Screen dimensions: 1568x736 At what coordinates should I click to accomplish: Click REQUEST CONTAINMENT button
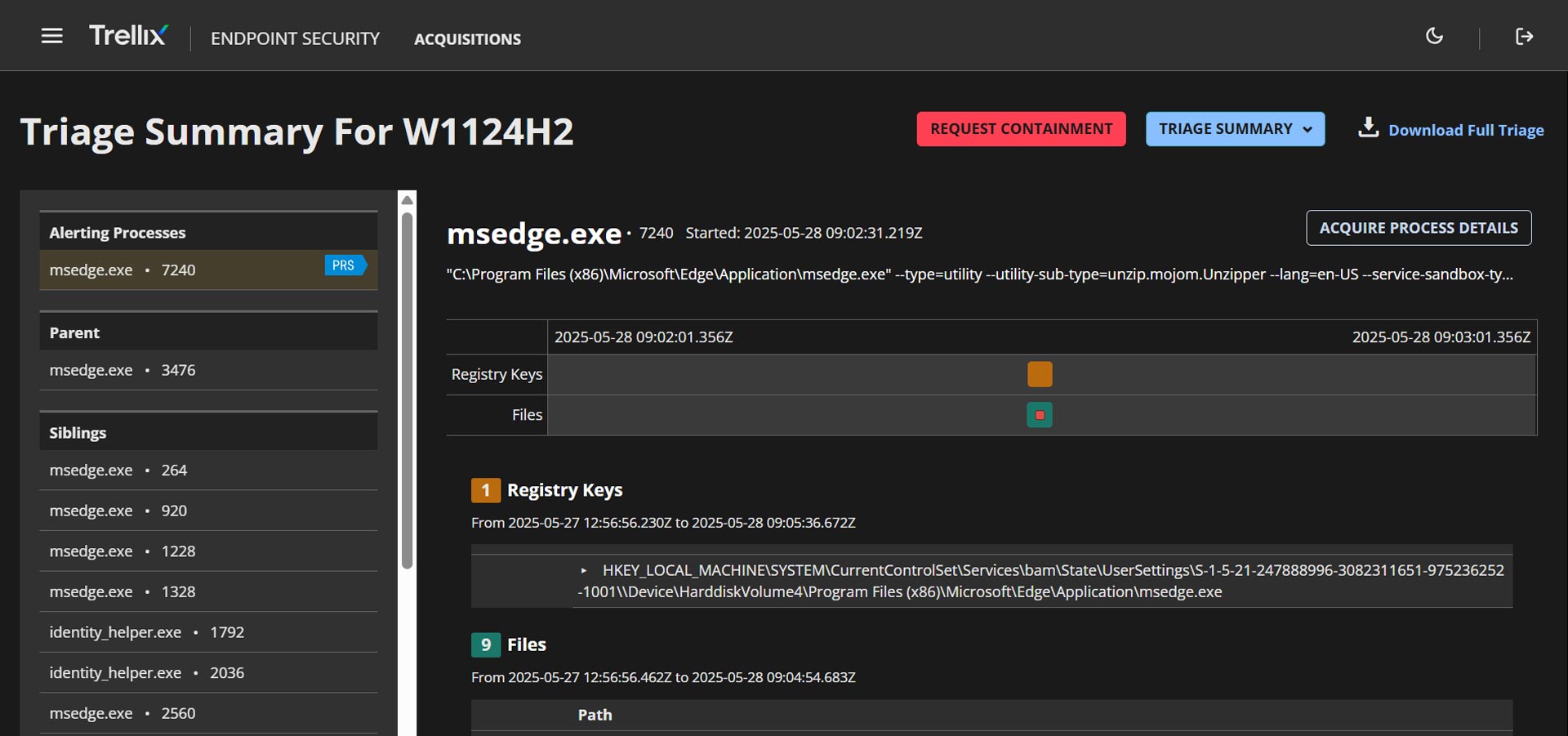coord(1021,129)
